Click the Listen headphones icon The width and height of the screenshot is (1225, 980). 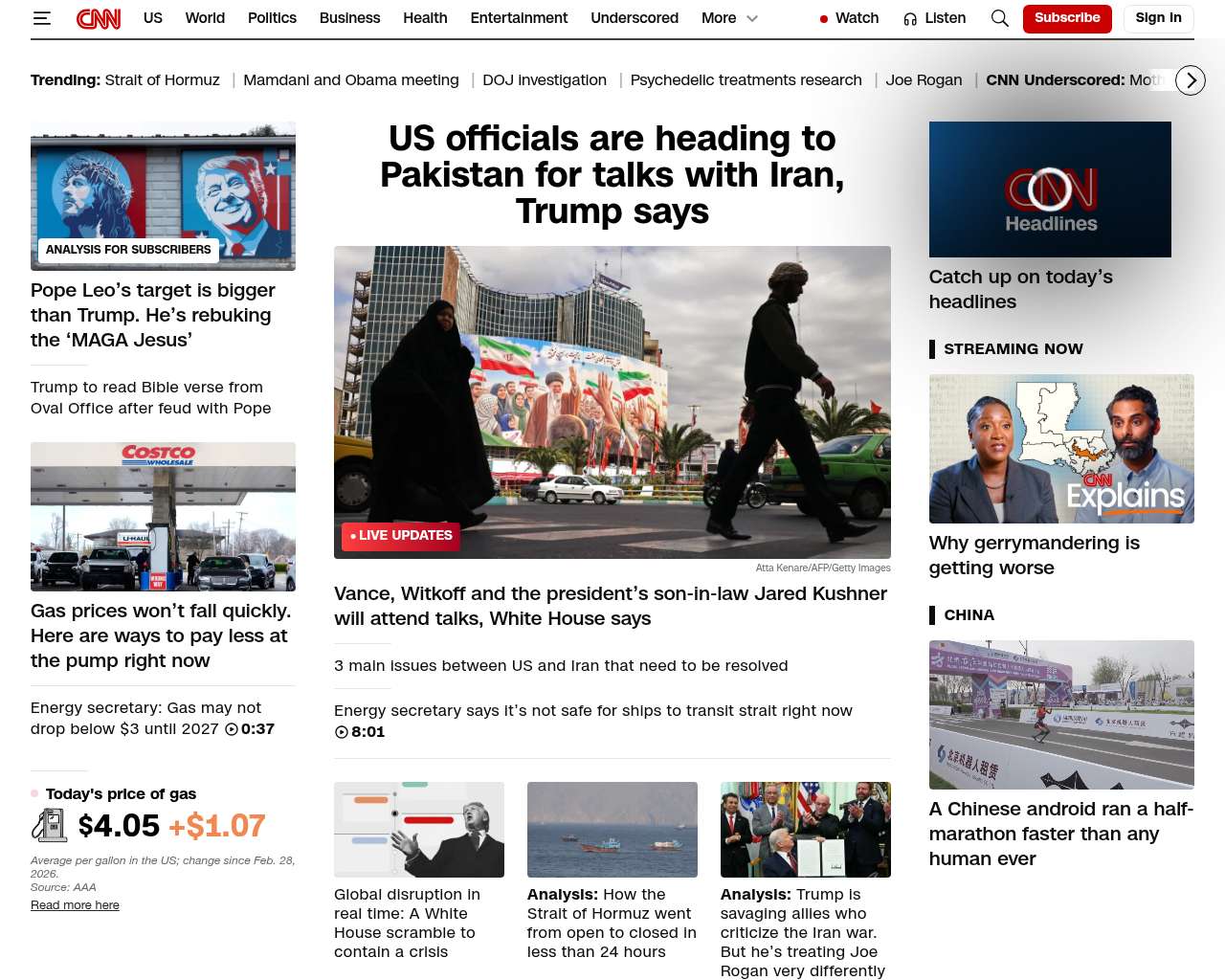pyautogui.click(x=910, y=19)
